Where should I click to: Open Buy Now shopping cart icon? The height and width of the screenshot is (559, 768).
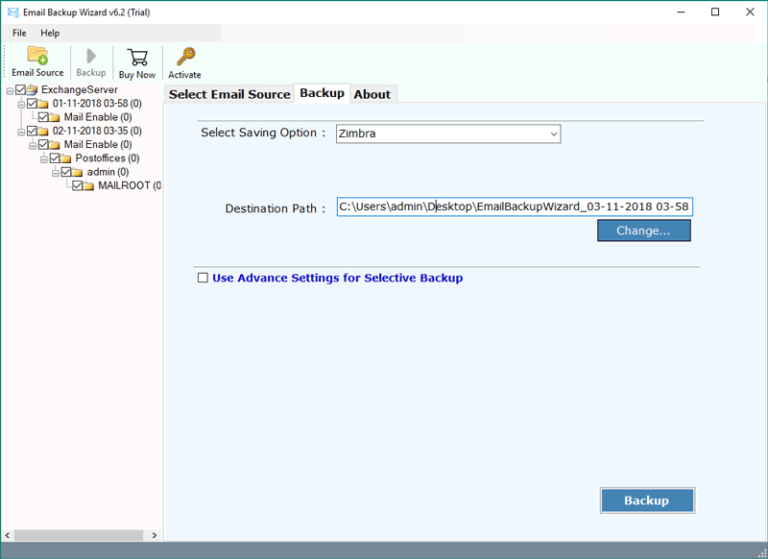click(x=138, y=57)
